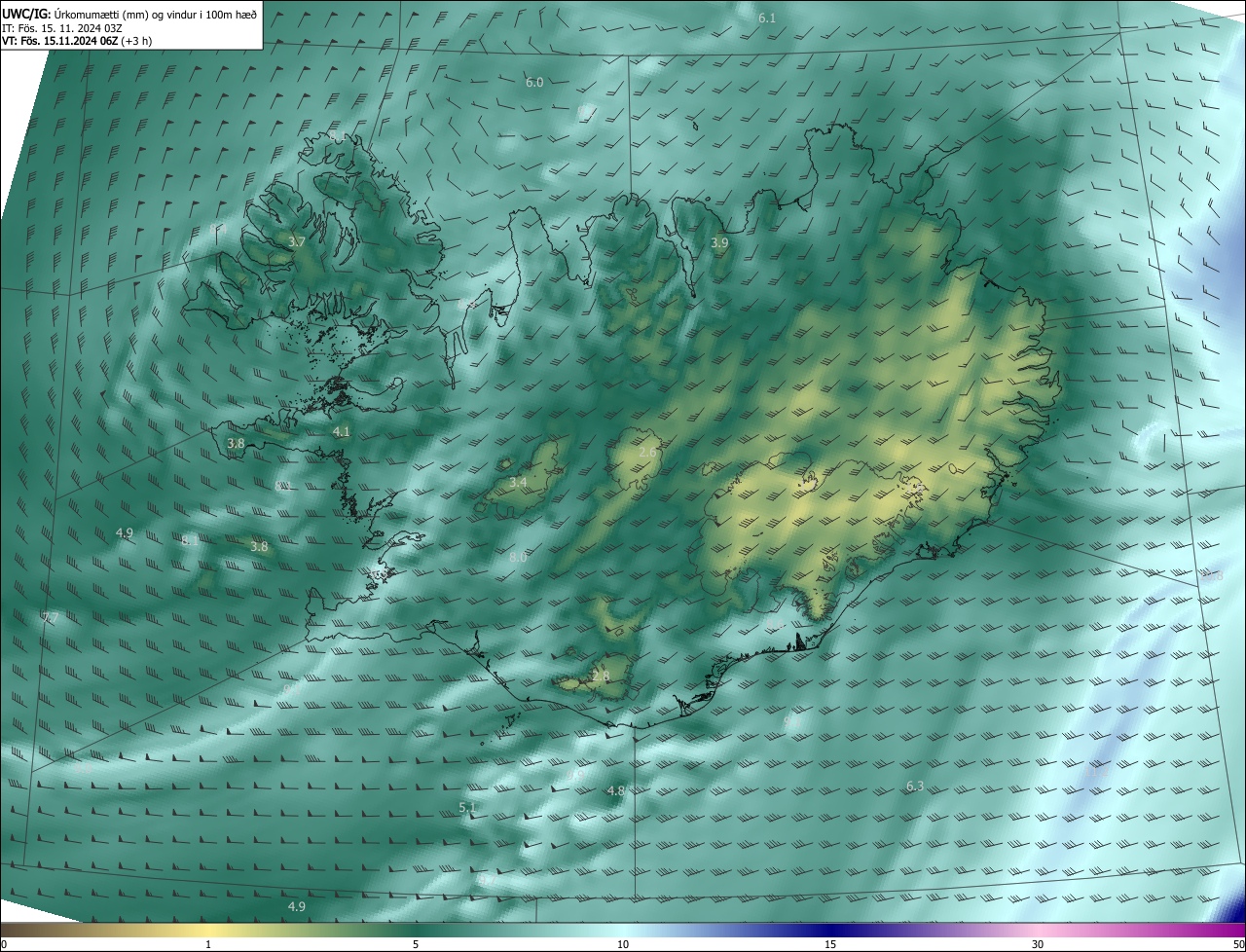Image resolution: width=1246 pixels, height=952 pixels.
Task: Click the 4.1 value label on map
Action: click(342, 431)
